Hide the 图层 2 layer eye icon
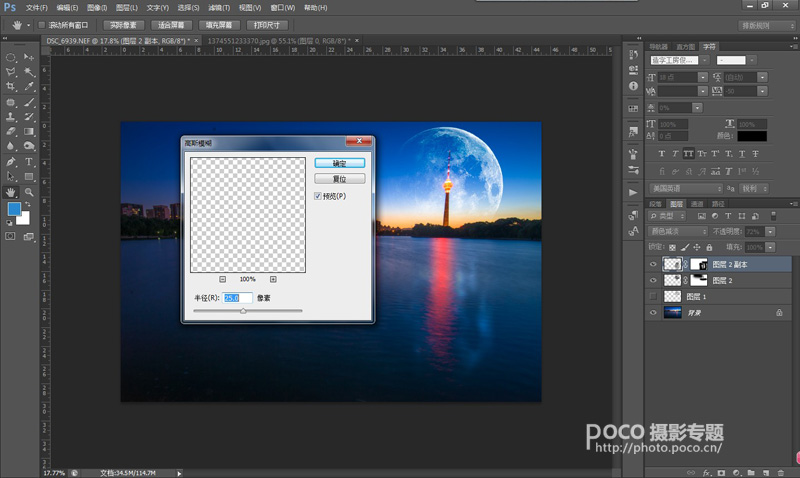This screenshot has width=800, height=478. click(653, 280)
